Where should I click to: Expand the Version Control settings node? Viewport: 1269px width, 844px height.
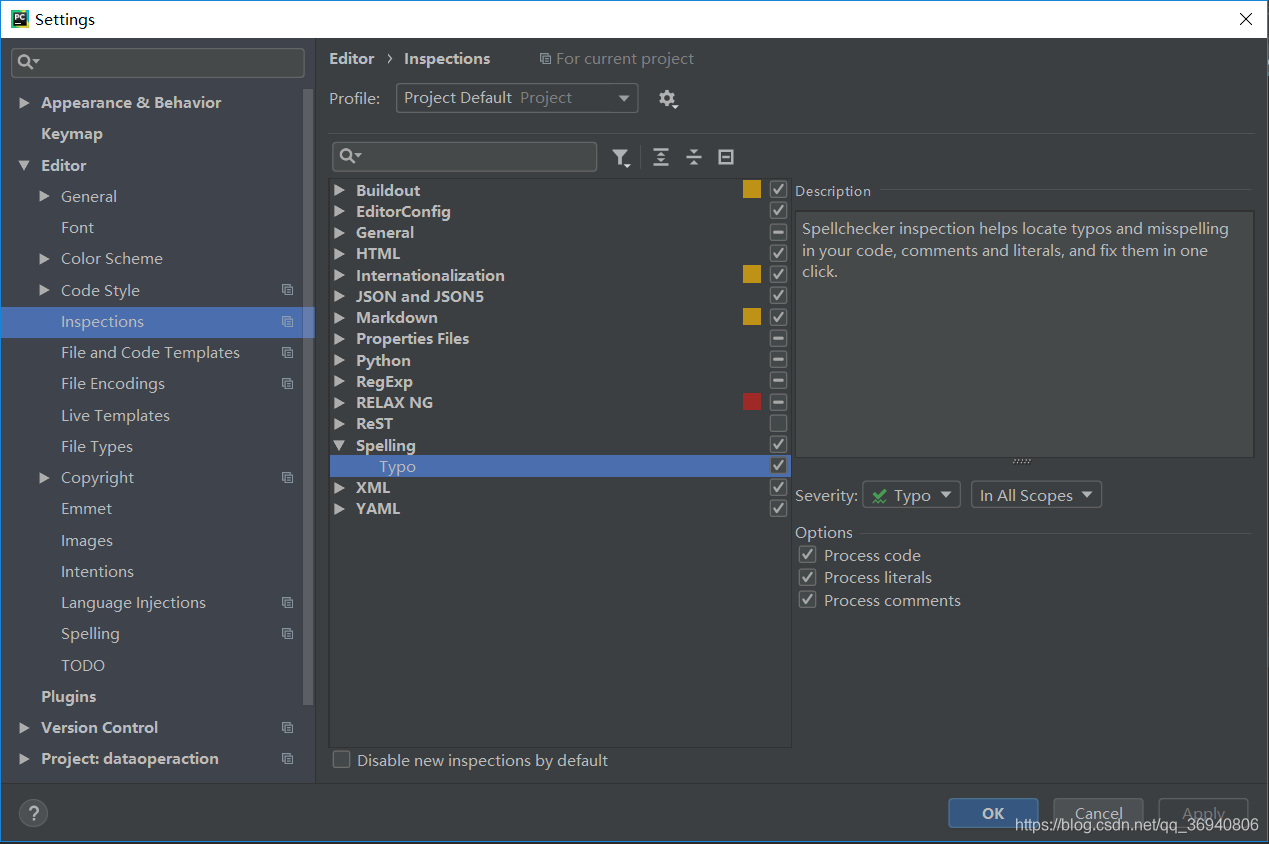click(24, 728)
